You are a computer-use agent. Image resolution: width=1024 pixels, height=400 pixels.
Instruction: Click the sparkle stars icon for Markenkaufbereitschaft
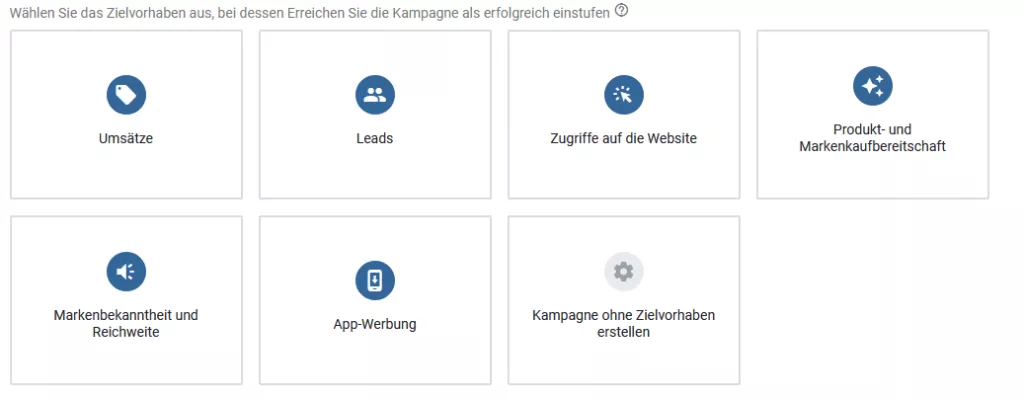(x=872, y=86)
